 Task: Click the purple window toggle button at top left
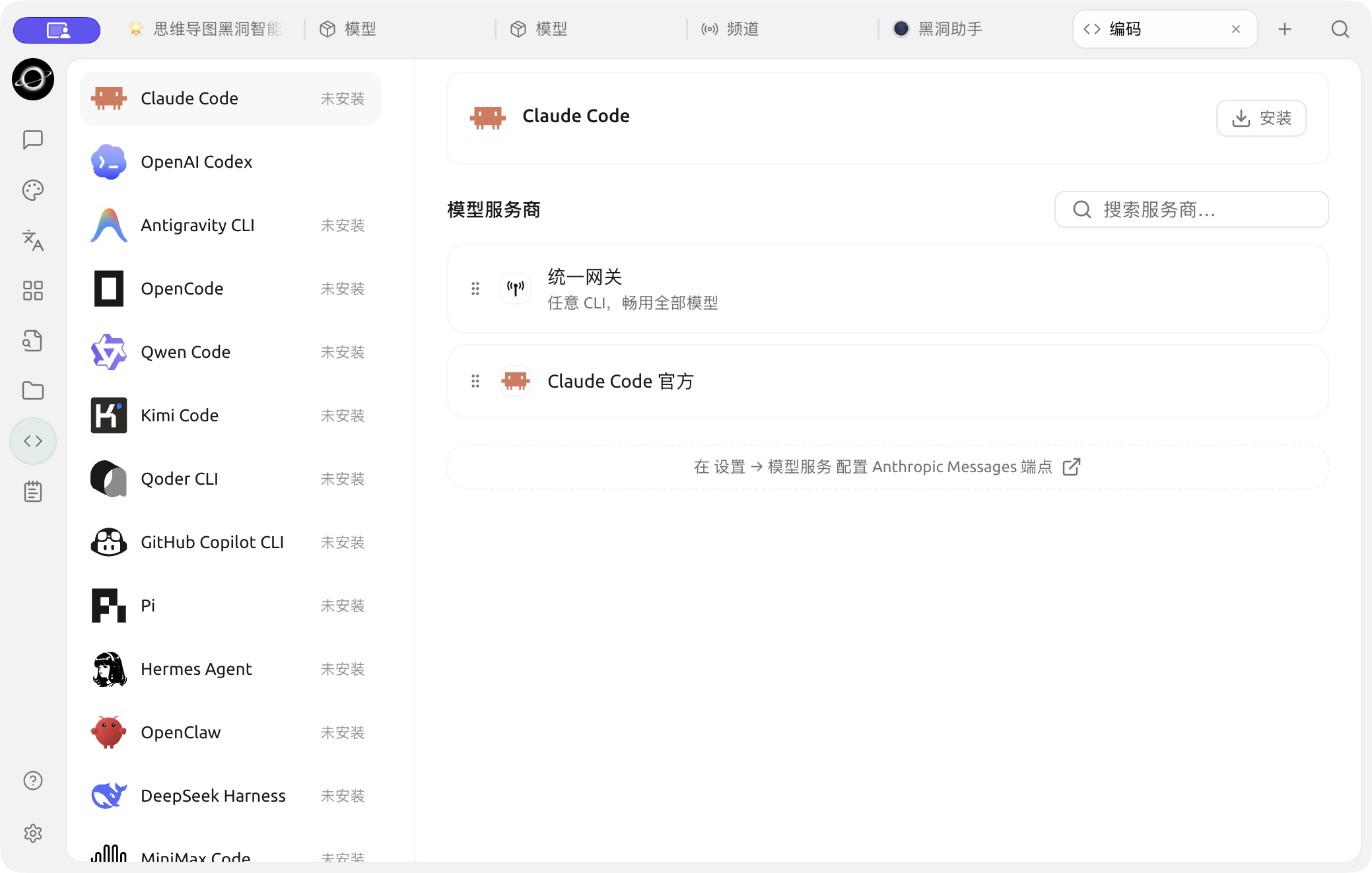[57, 30]
